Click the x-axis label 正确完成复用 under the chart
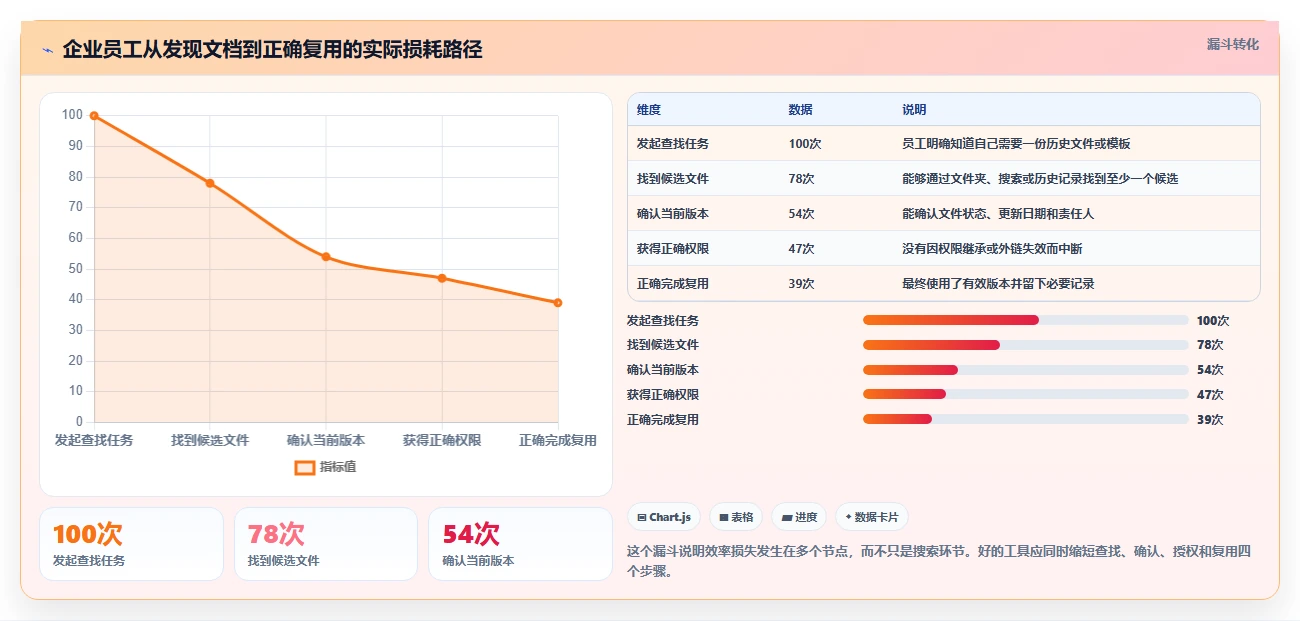The width and height of the screenshot is (1300, 621). click(x=558, y=440)
